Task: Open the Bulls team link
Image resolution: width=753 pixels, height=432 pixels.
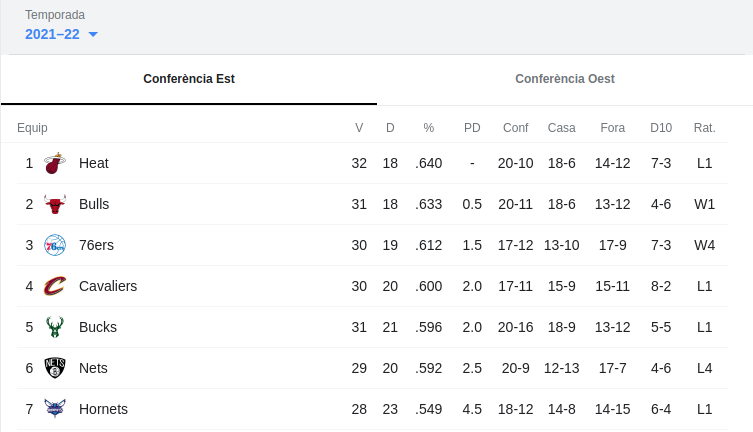Action: click(x=94, y=204)
